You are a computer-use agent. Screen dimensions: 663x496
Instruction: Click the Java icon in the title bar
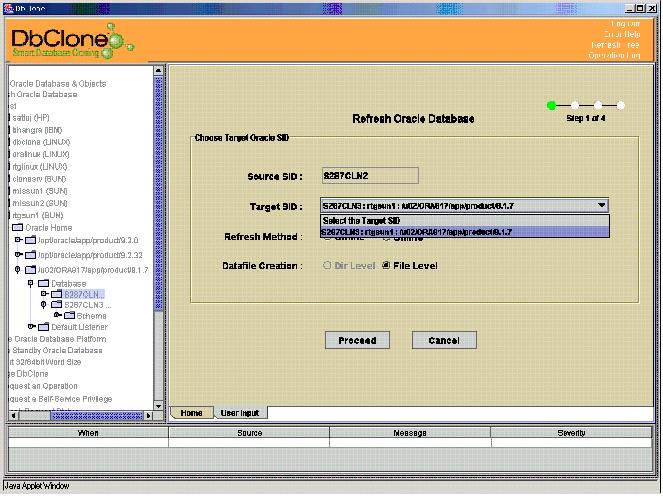point(8,8)
